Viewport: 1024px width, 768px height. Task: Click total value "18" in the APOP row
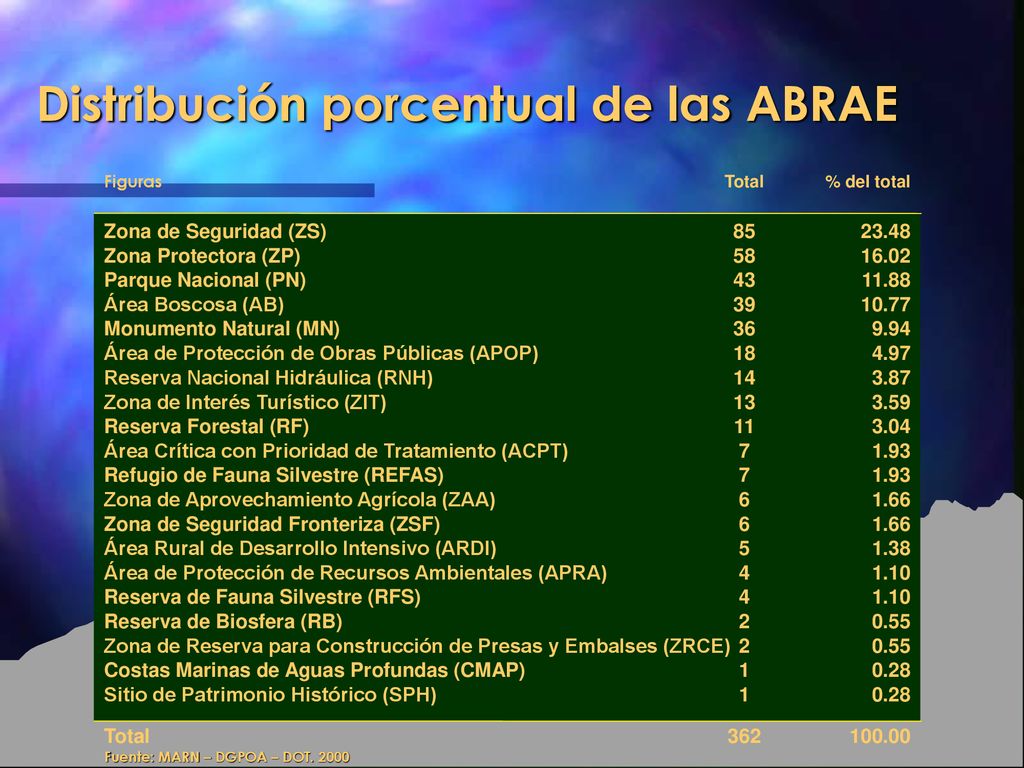744,353
